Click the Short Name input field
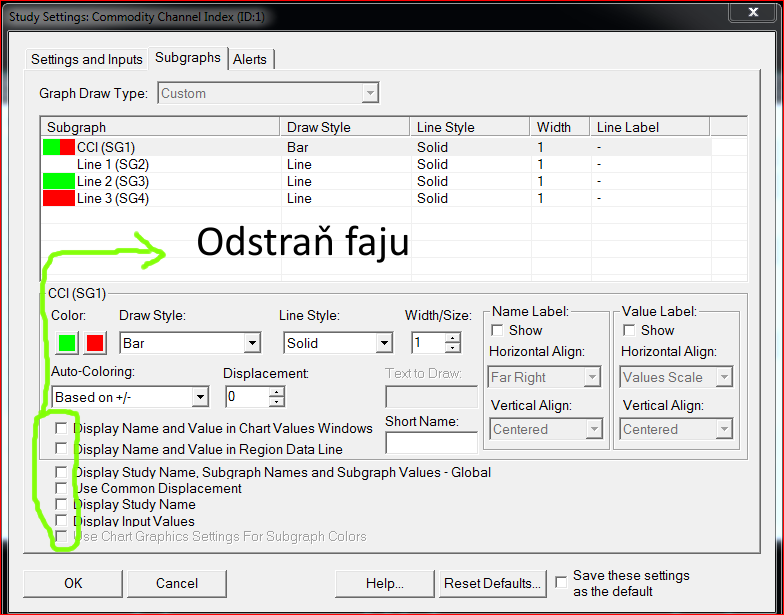 [x=432, y=442]
